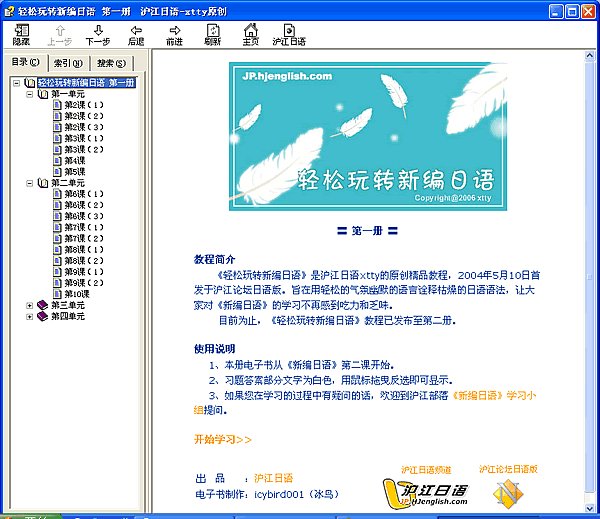Click the open book icon of 第二单元
Image resolution: width=600 pixels, height=519 pixels.
click(43, 183)
